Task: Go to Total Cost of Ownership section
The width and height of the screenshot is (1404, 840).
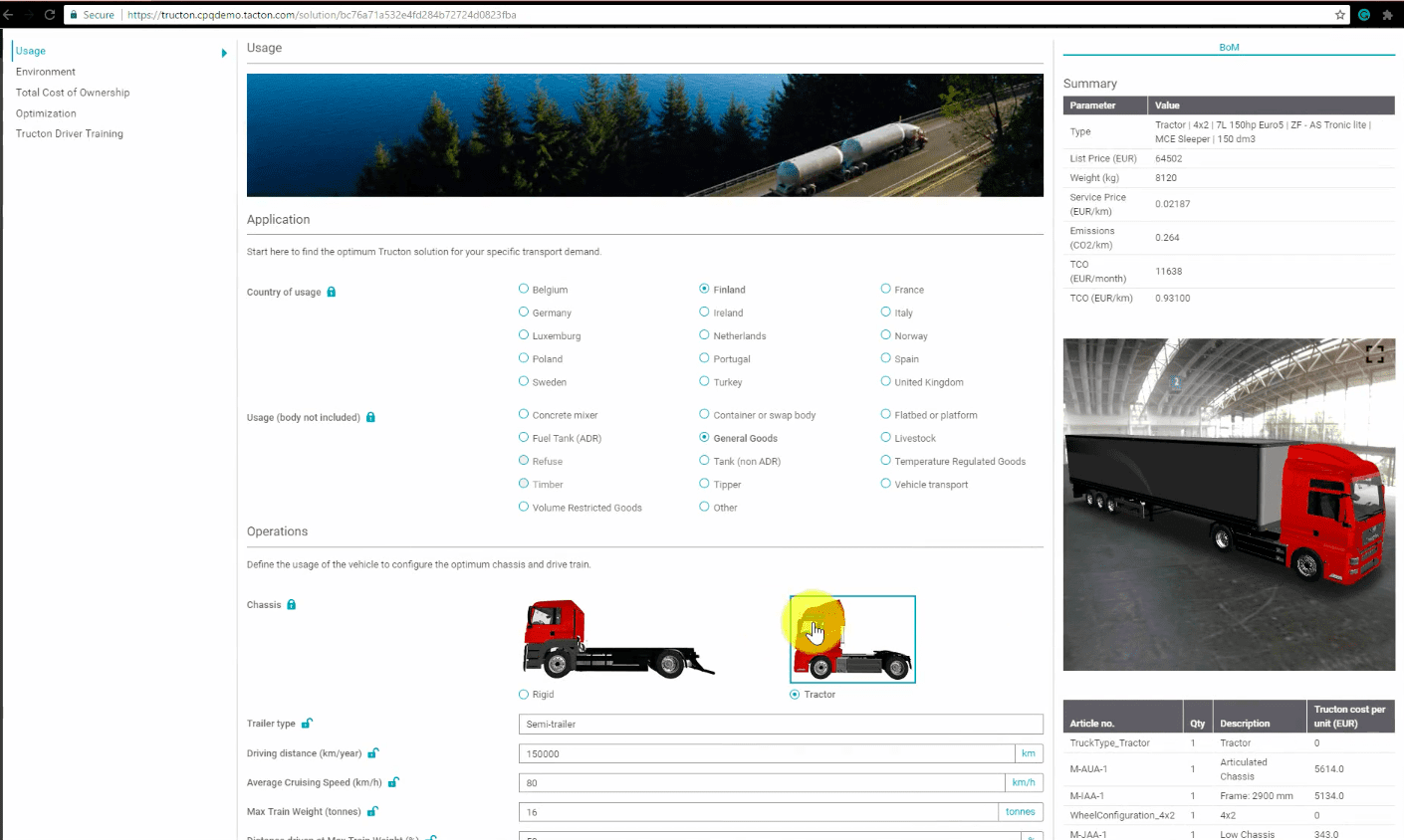Action: [73, 93]
